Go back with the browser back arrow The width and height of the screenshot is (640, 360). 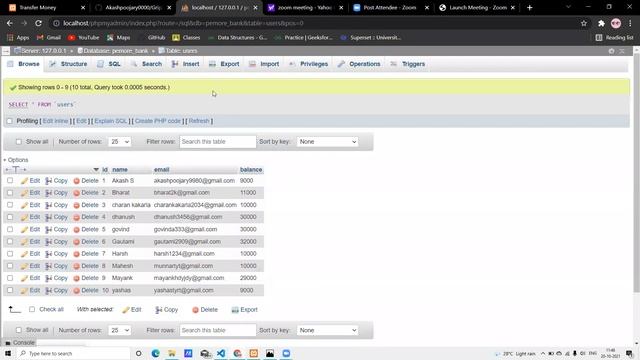pyautogui.click(x=10, y=23)
